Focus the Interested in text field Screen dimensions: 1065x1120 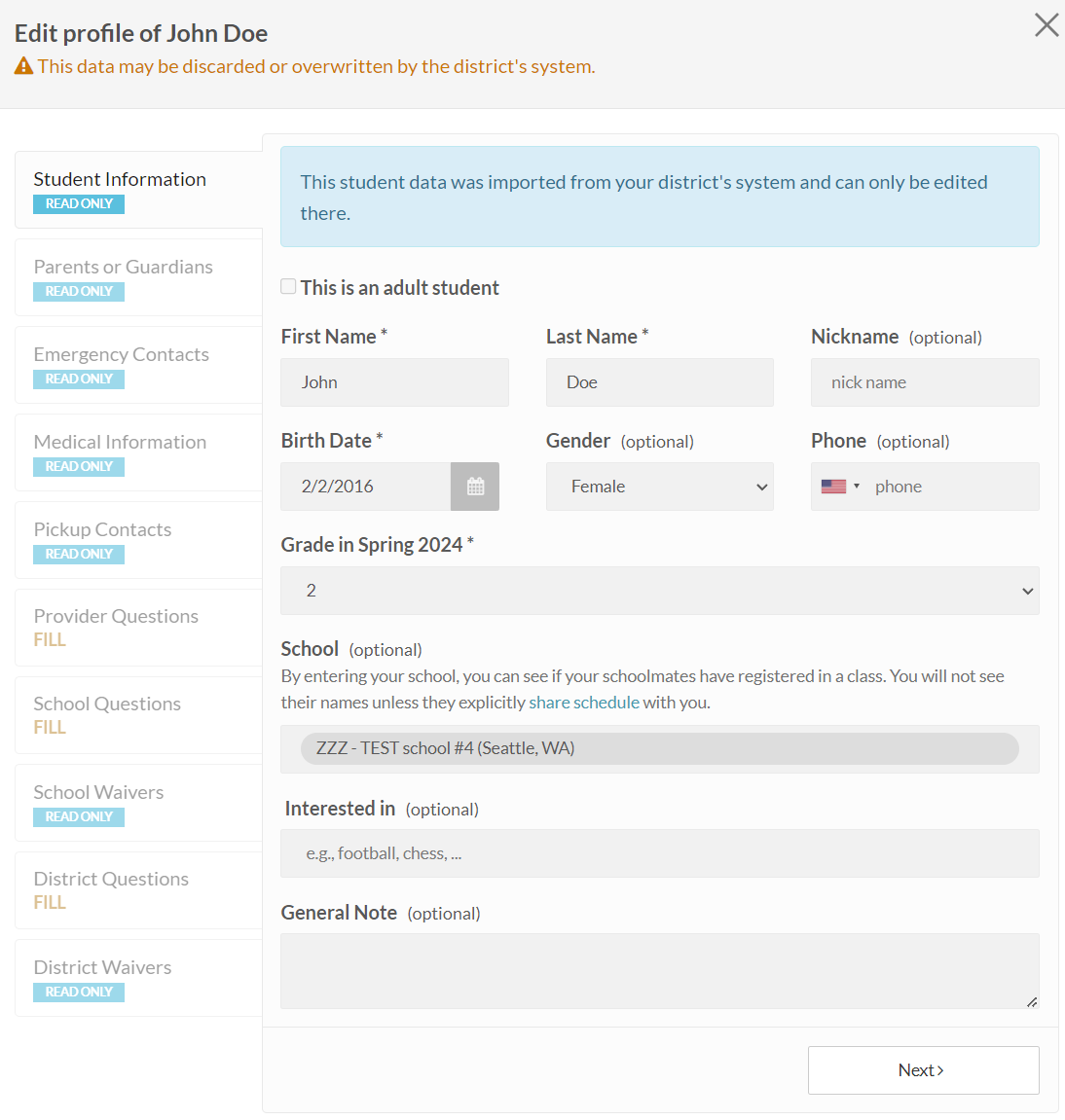660,852
